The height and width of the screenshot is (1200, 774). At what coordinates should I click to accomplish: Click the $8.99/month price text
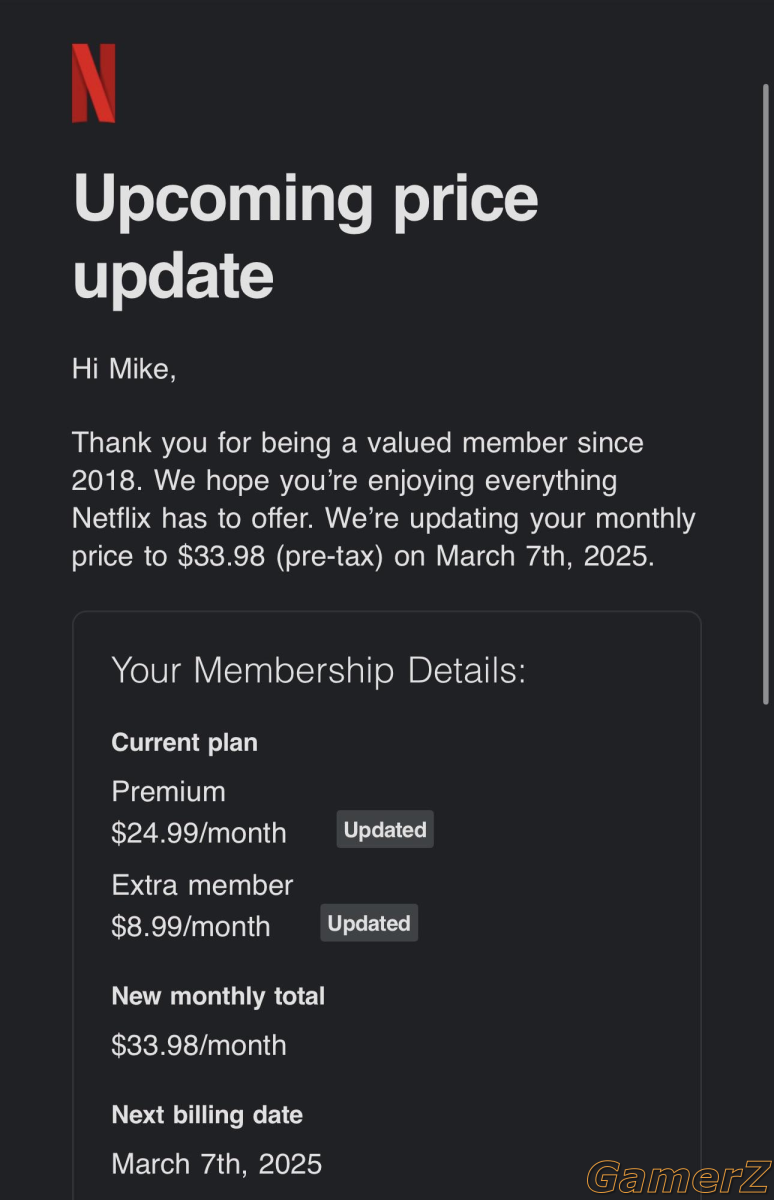[x=191, y=926]
